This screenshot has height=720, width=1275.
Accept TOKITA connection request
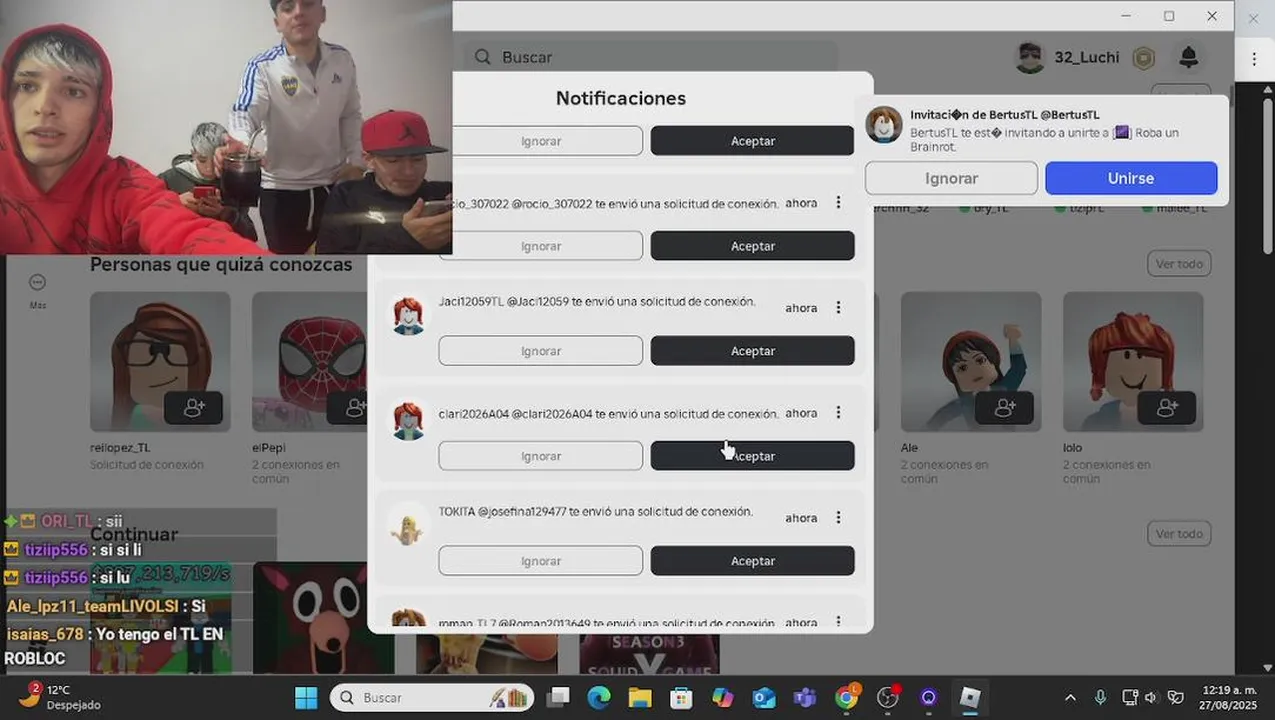(x=753, y=561)
